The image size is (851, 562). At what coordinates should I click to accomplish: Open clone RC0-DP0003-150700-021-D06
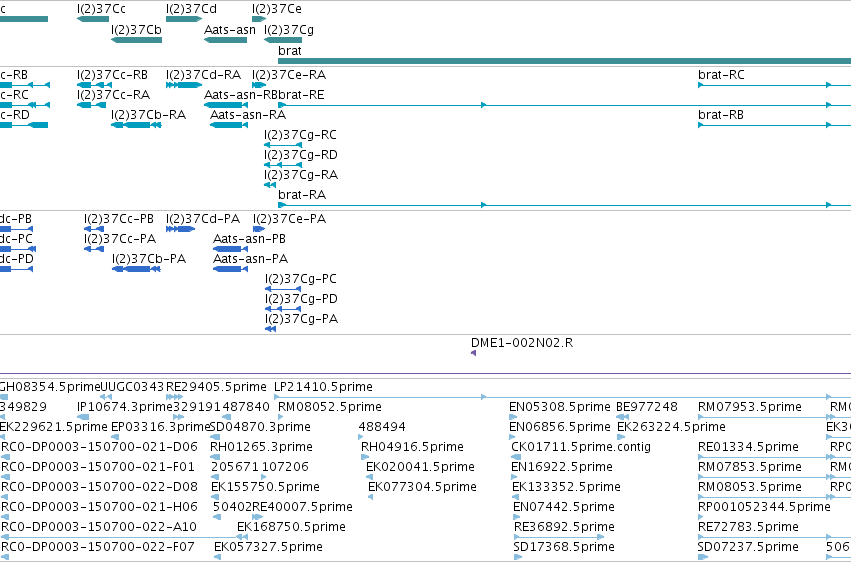pyautogui.click(x=99, y=447)
